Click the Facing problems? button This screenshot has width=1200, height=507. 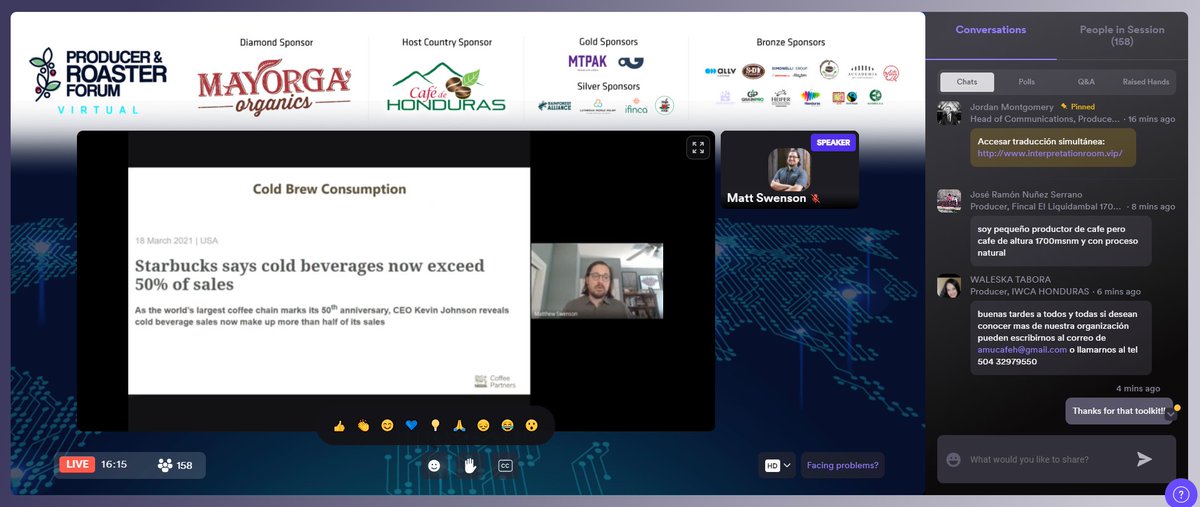842,465
